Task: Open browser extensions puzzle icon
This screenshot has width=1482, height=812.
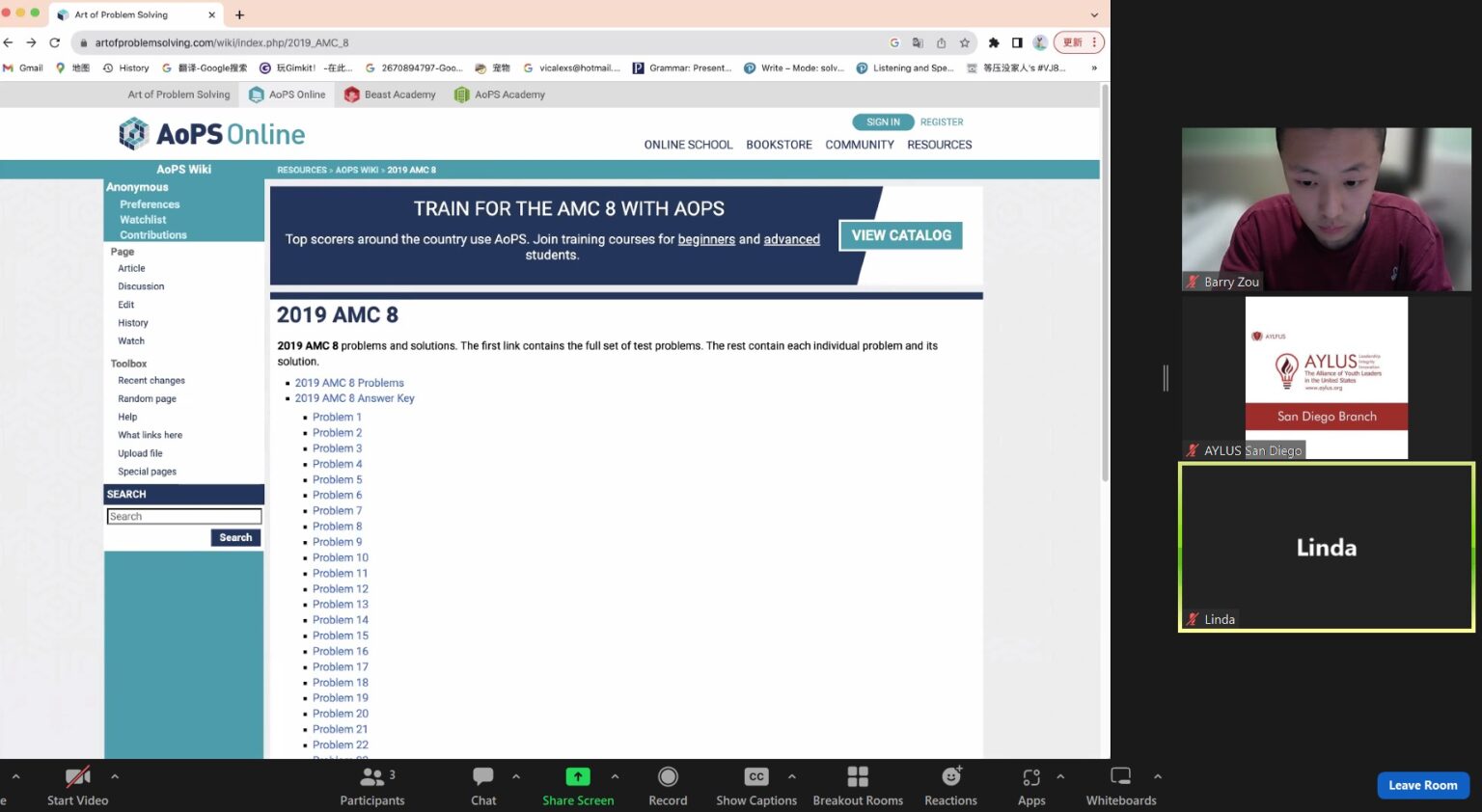Action: point(994,42)
